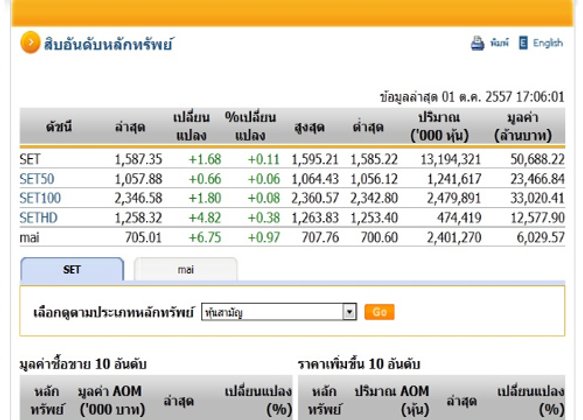
Task: Open the SET50 index link
Action: 37,179
